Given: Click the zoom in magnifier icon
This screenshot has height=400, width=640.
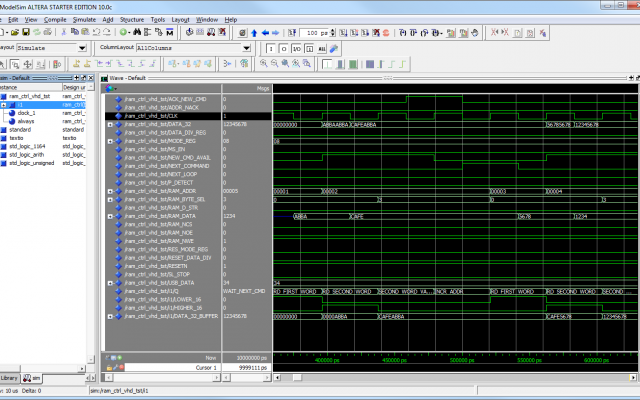Looking at the screenshot, I should (263, 63).
